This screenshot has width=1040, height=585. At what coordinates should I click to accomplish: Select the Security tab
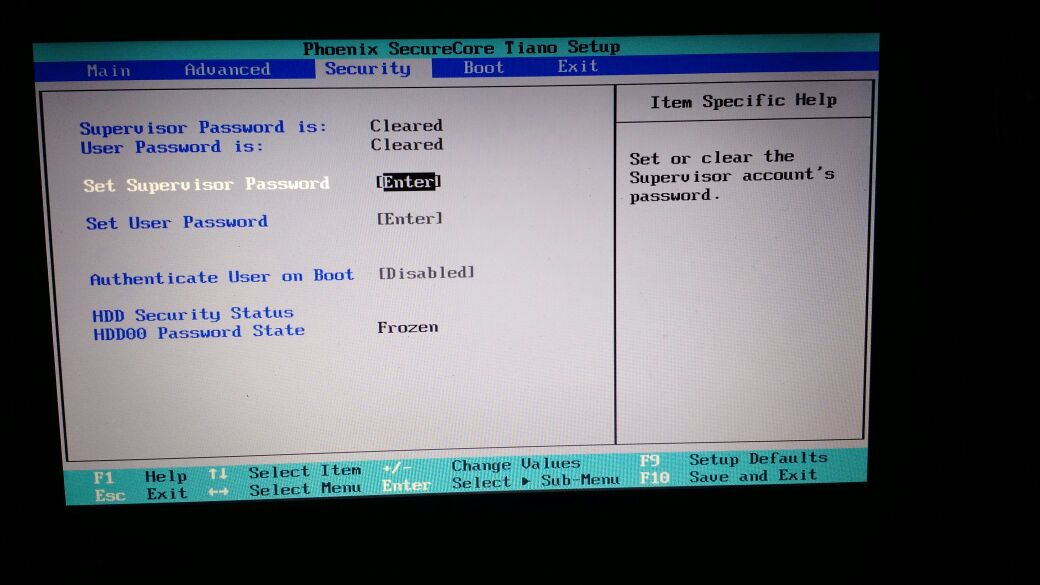click(367, 68)
